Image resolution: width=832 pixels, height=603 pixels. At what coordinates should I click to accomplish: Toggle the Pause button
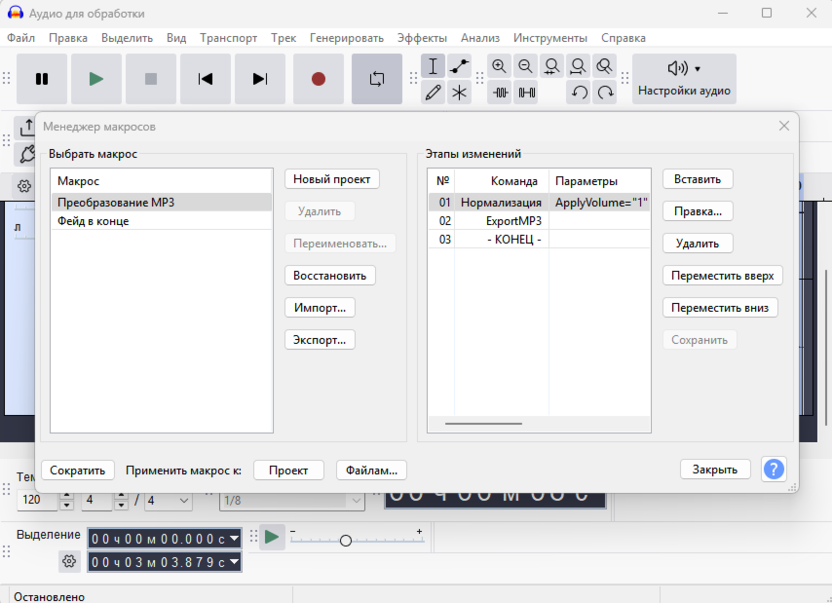click(42, 79)
